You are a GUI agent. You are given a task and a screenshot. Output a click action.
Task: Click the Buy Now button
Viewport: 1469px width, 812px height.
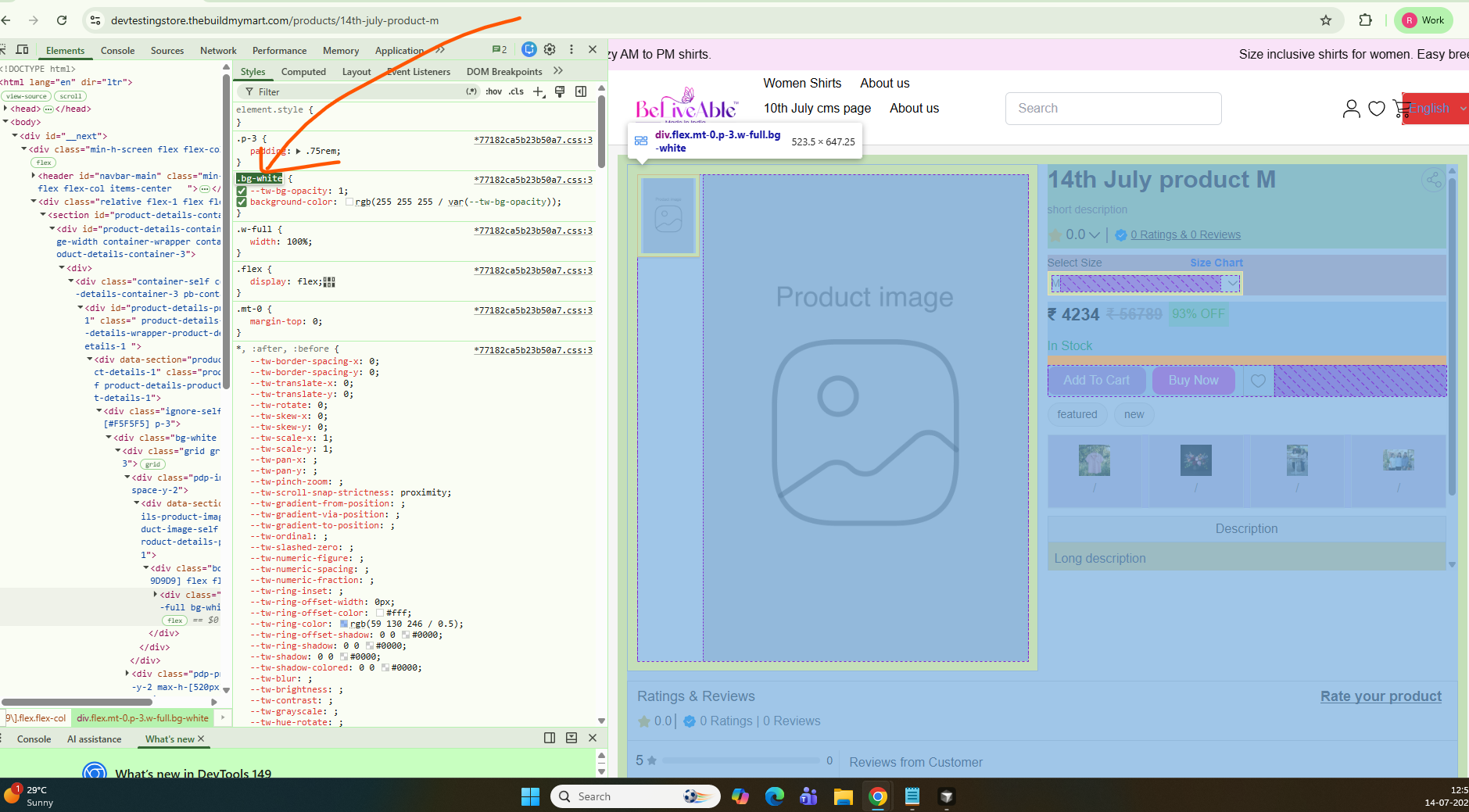point(1193,381)
